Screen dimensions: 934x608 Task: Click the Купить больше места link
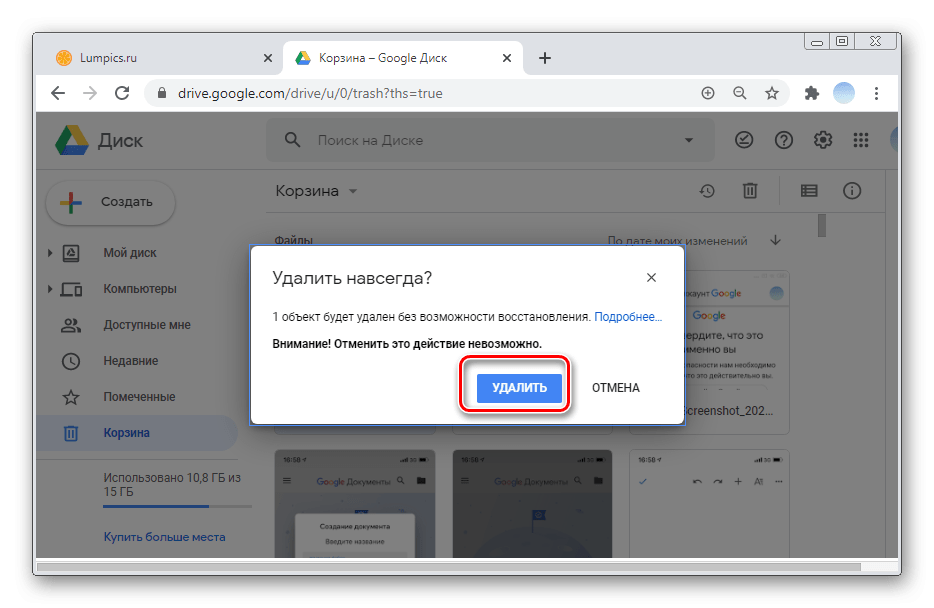pyautogui.click(x=164, y=537)
